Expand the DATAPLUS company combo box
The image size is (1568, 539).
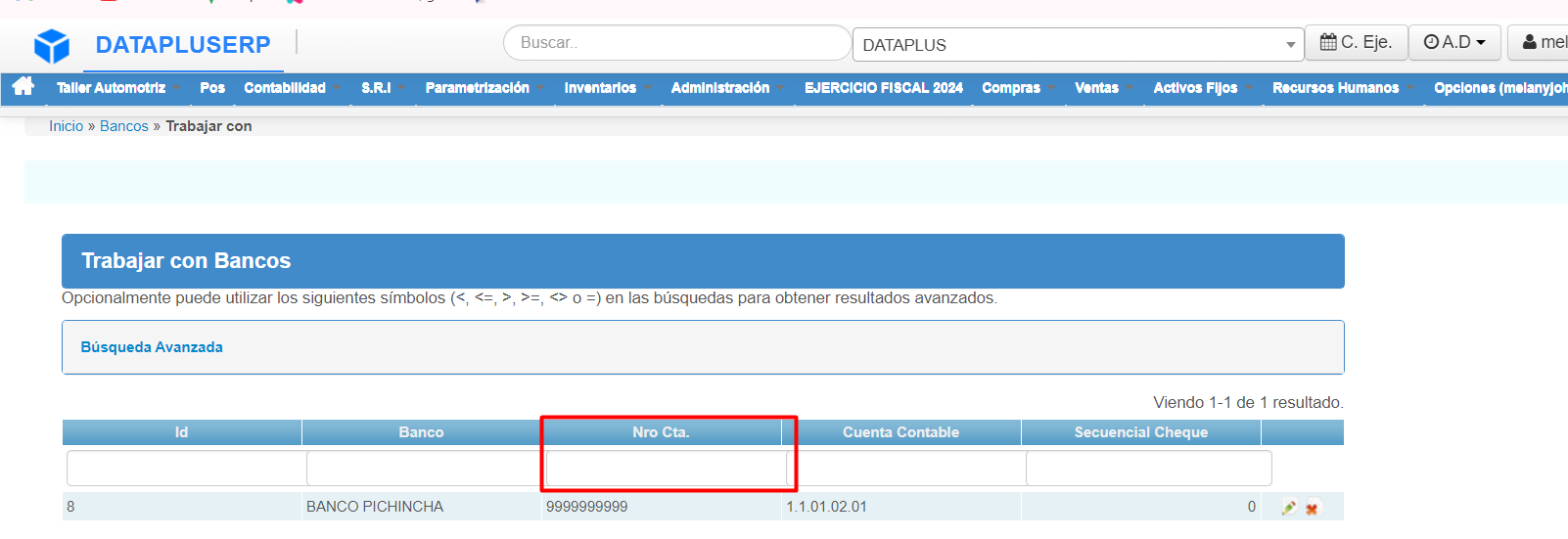click(x=1079, y=45)
